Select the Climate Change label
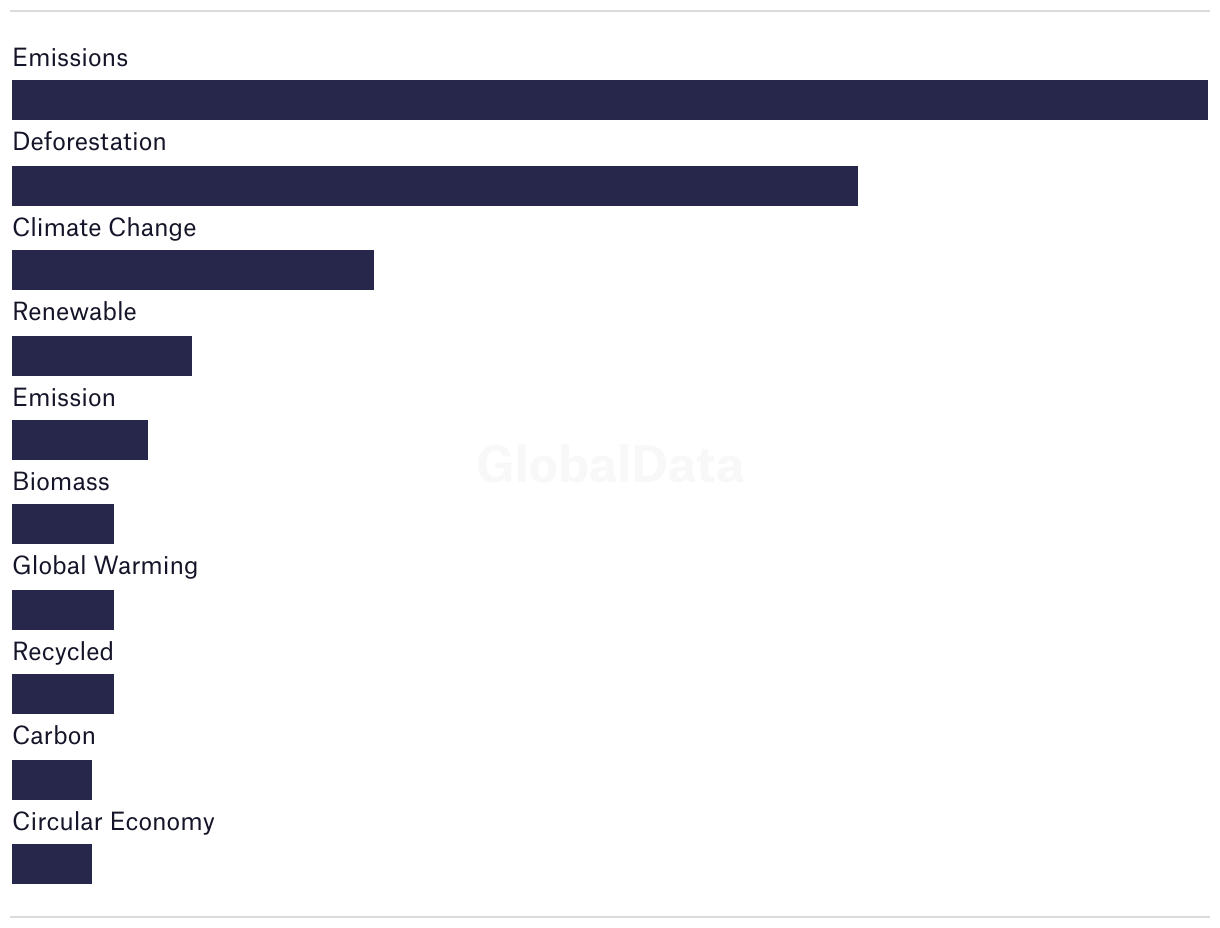Screen dimensions: 1220x928 point(104,228)
